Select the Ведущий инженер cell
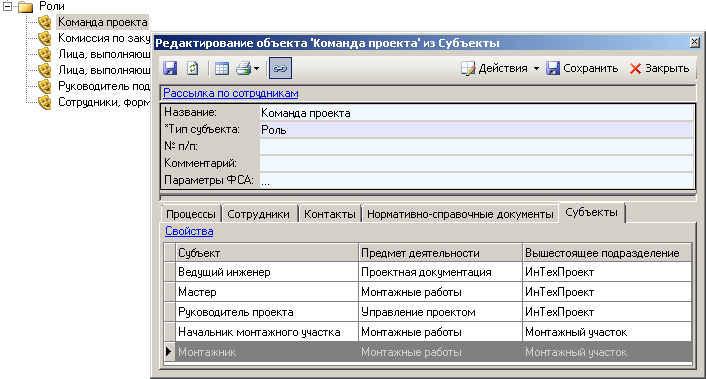706x379 pixels. coord(267,272)
